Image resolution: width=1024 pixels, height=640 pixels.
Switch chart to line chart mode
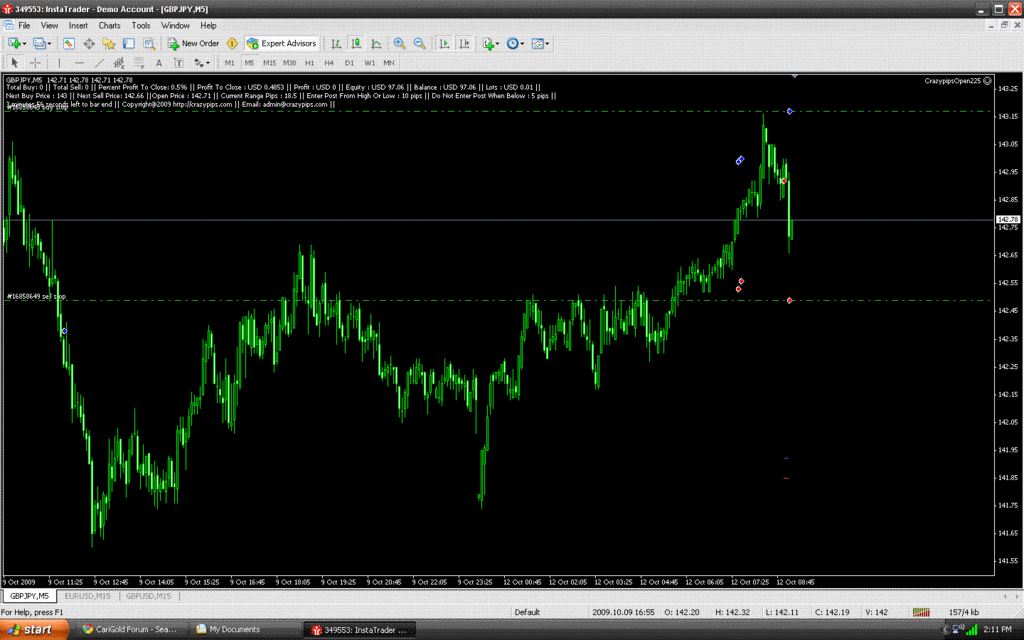pos(376,44)
